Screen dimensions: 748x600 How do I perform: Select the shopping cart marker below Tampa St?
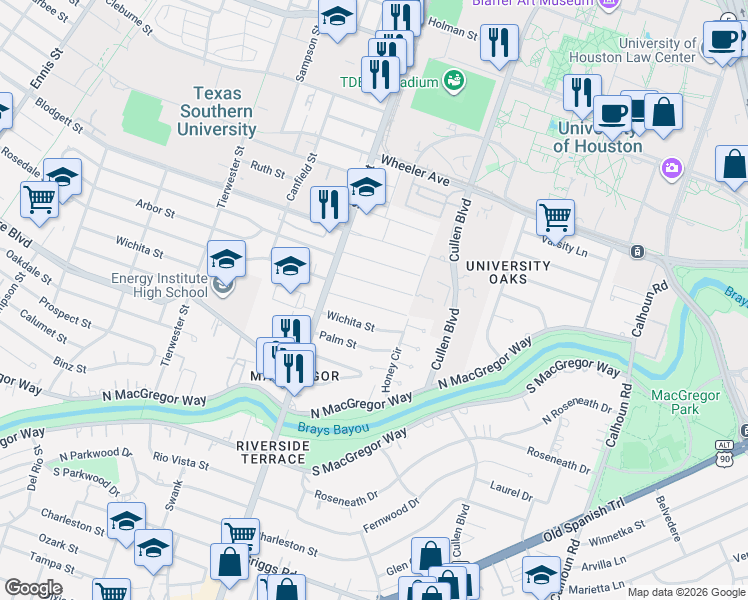coord(112,590)
